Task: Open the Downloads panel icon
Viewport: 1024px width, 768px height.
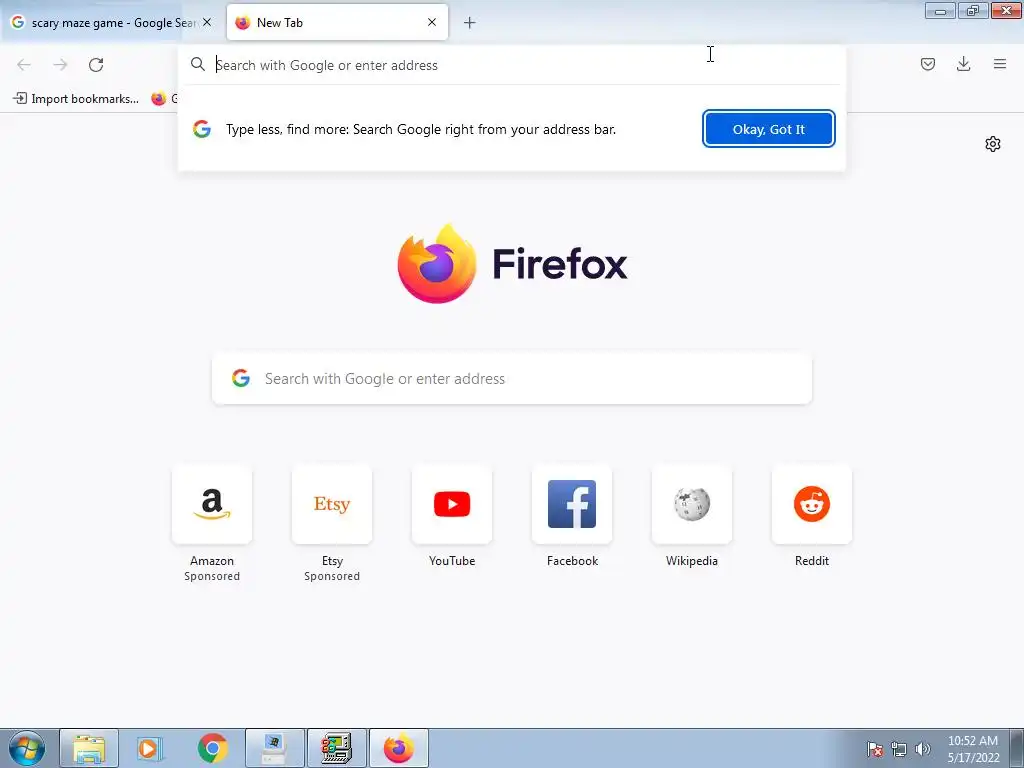Action: [x=963, y=64]
